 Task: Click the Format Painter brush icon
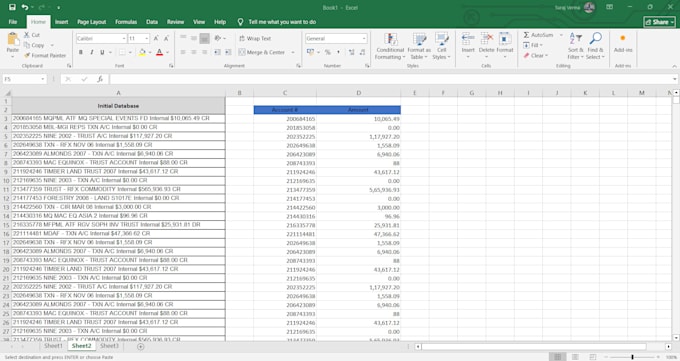pos(27,56)
